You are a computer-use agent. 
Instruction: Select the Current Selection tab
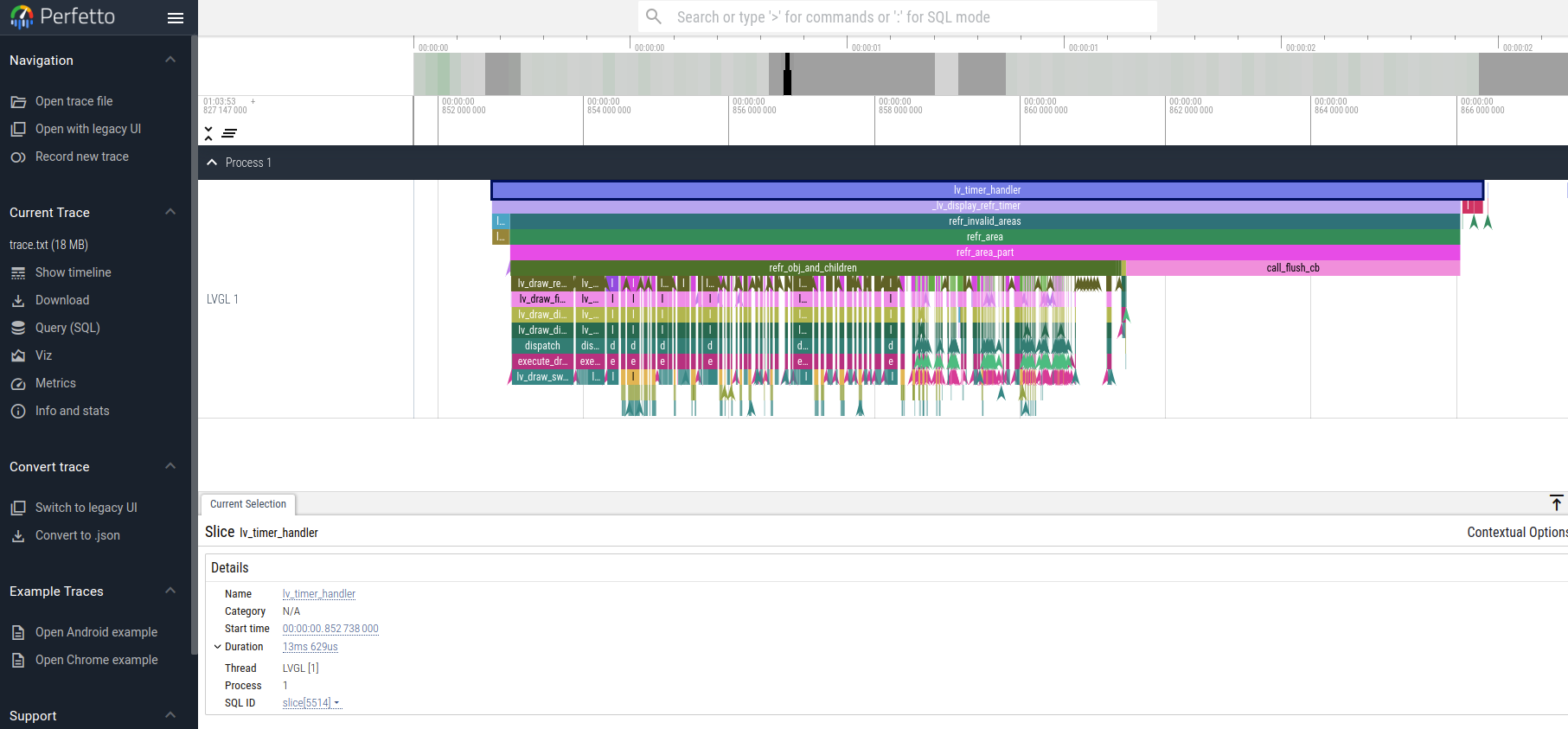click(x=248, y=504)
